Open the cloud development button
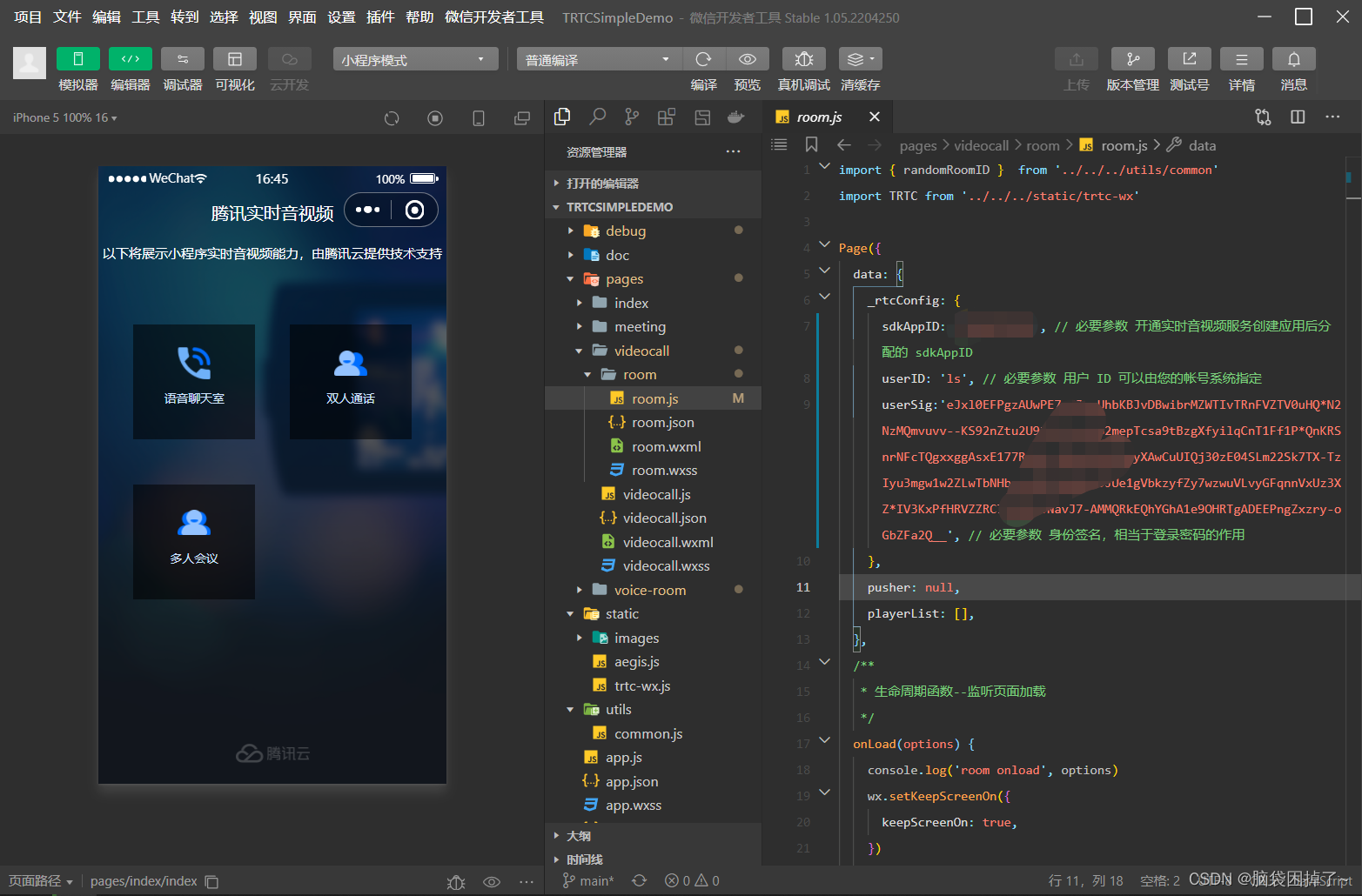 tap(290, 58)
